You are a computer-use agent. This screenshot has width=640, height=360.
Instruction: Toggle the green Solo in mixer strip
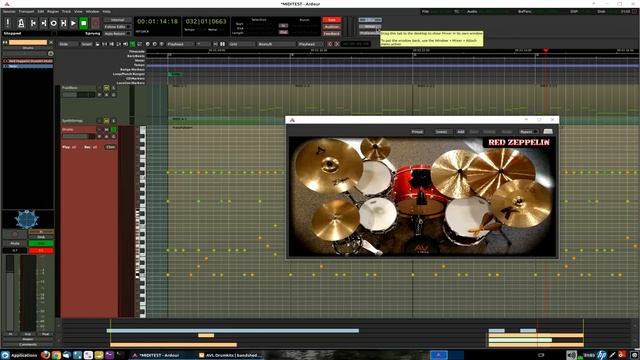pos(41,243)
